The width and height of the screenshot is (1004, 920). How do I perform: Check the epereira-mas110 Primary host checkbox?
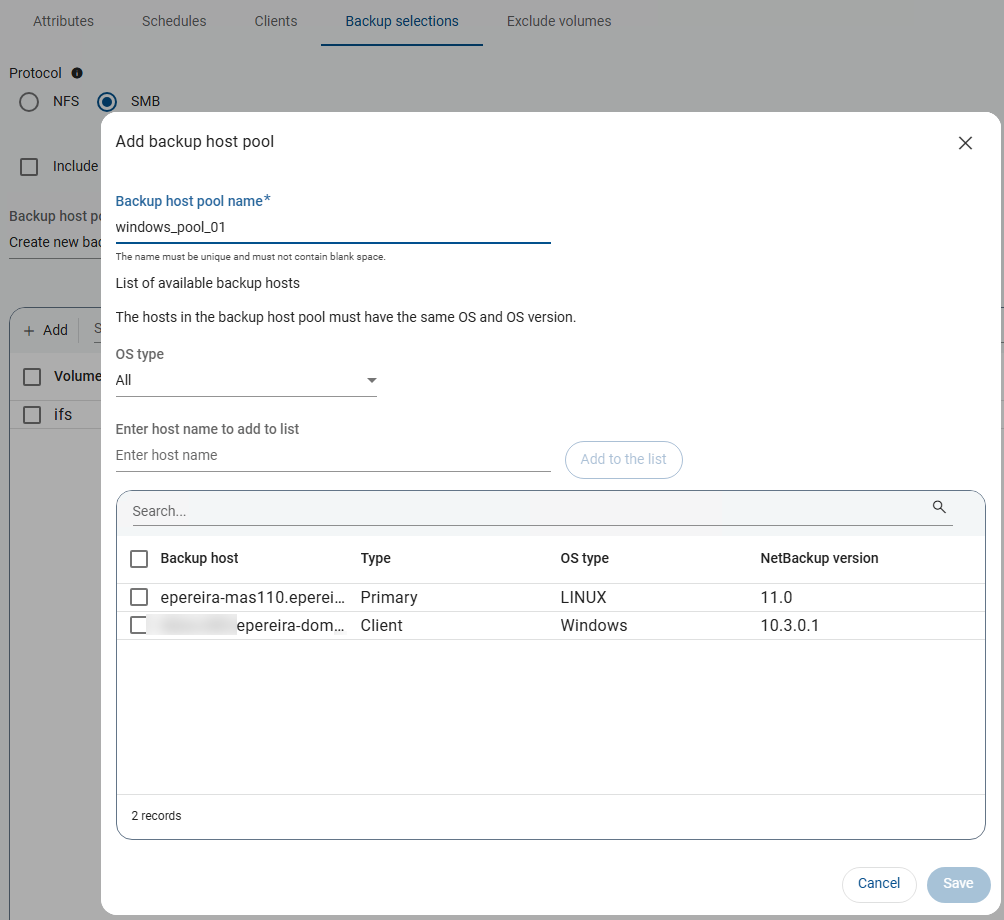click(139, 597)
